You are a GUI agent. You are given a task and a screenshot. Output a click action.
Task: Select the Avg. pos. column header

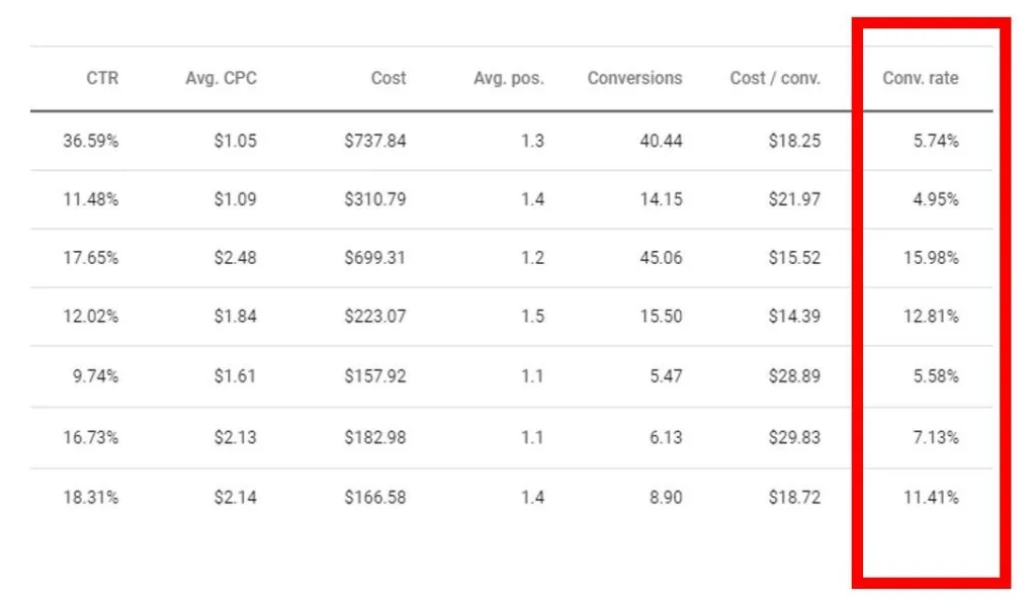coord(508,78)
